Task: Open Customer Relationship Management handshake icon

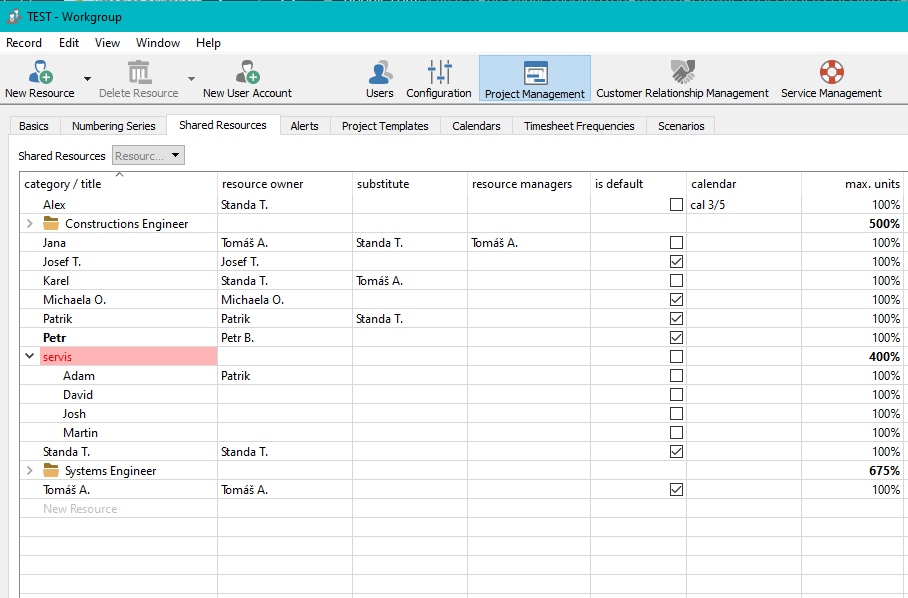Action: tap(683, 72)
